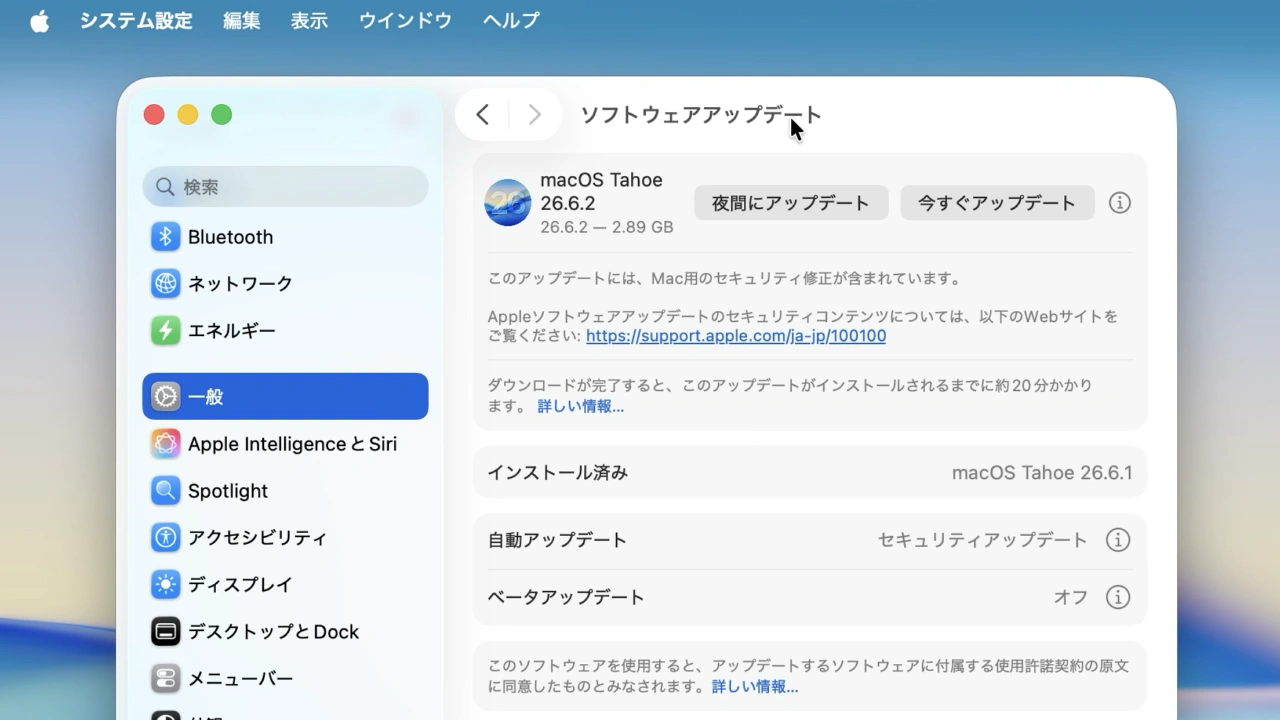Viewport: 1280px width, 720px height.
Task: Click into the 検索 search field
Action: [x=286, y=187]
